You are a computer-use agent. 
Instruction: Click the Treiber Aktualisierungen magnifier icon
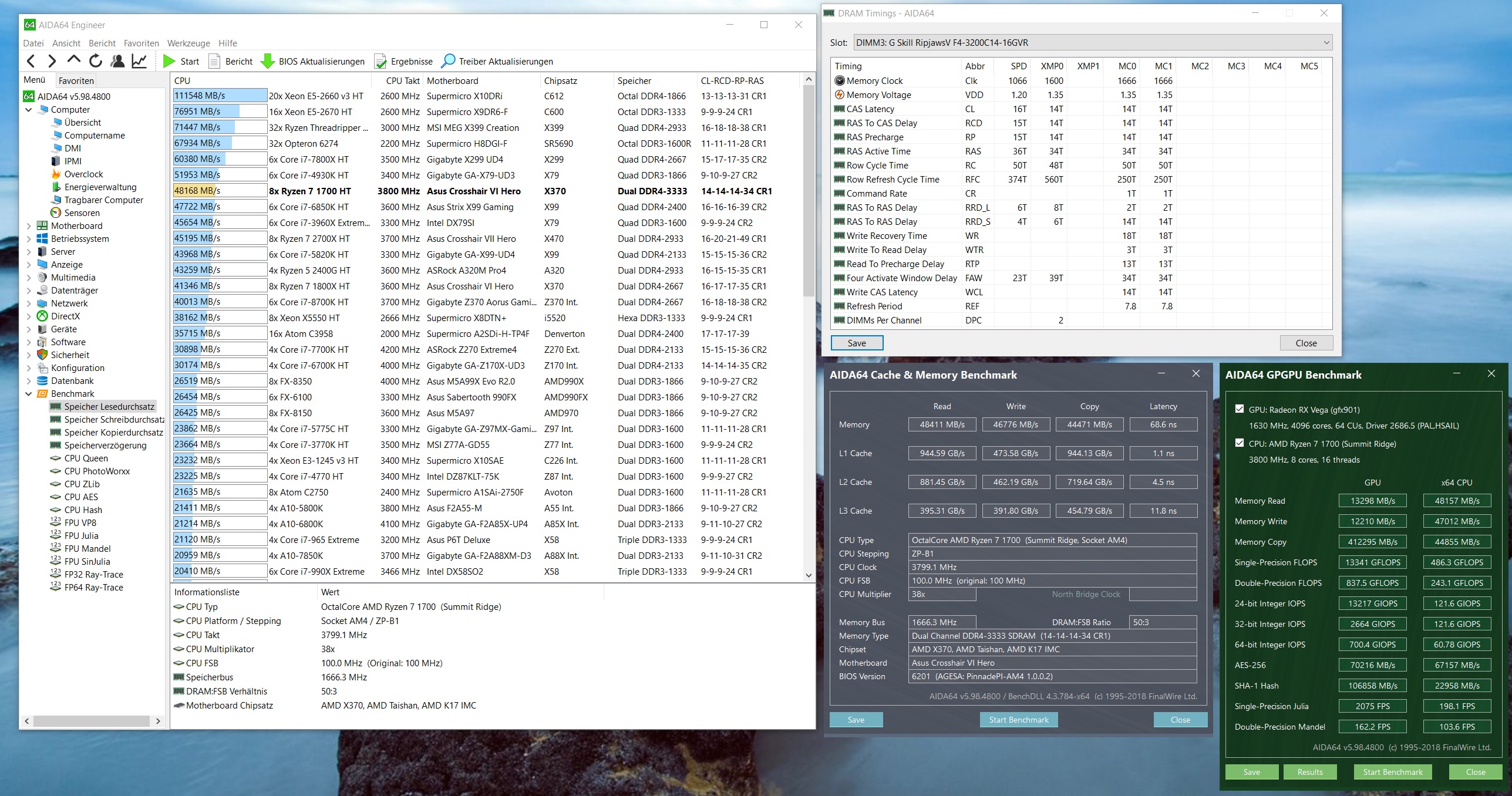448,61
